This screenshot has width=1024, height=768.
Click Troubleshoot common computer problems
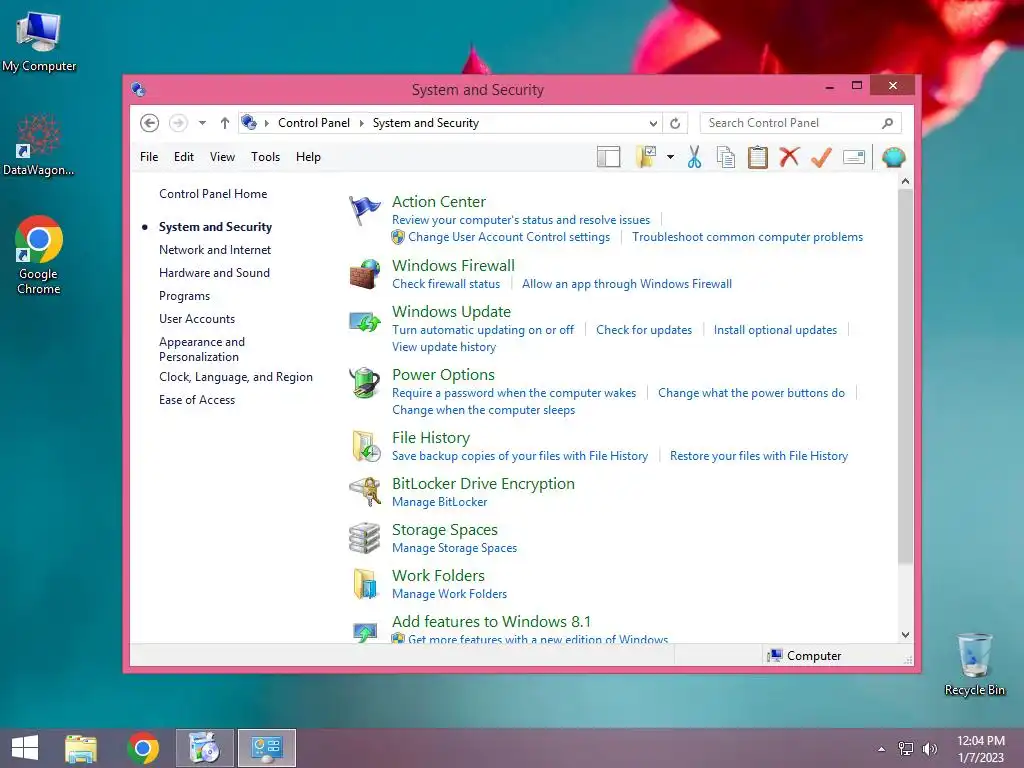[x=747, y=237]
